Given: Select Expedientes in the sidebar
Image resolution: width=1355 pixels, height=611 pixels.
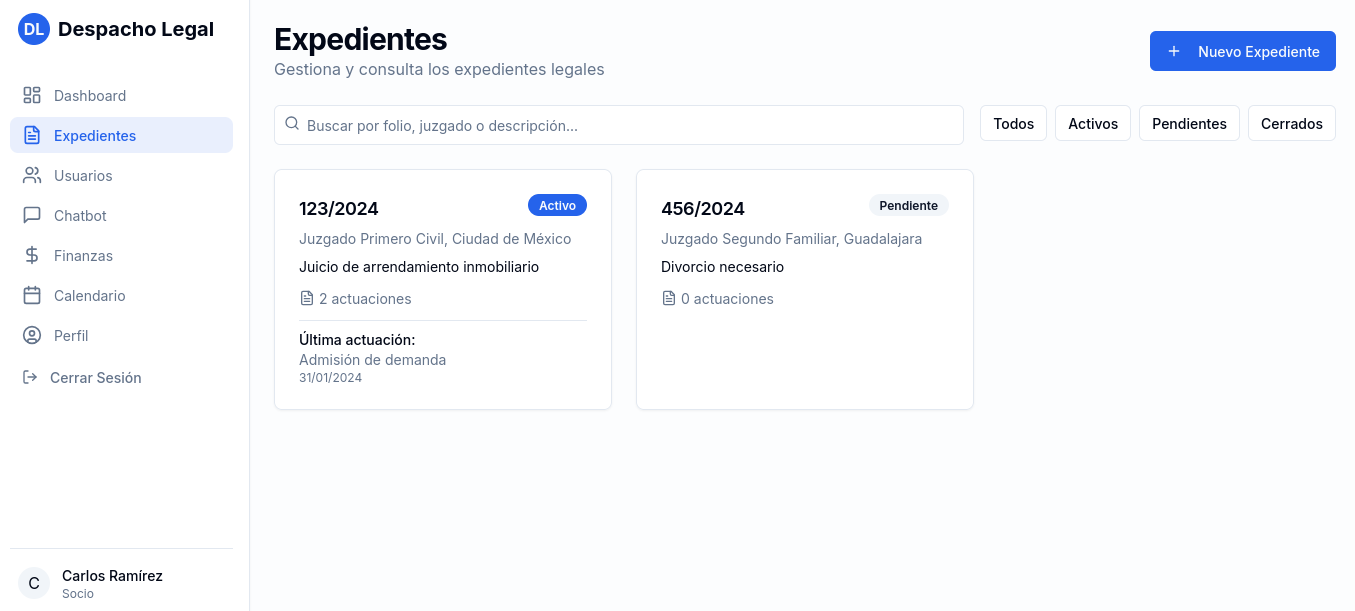Looking at the screenshot, I should [x=121, y=135].
